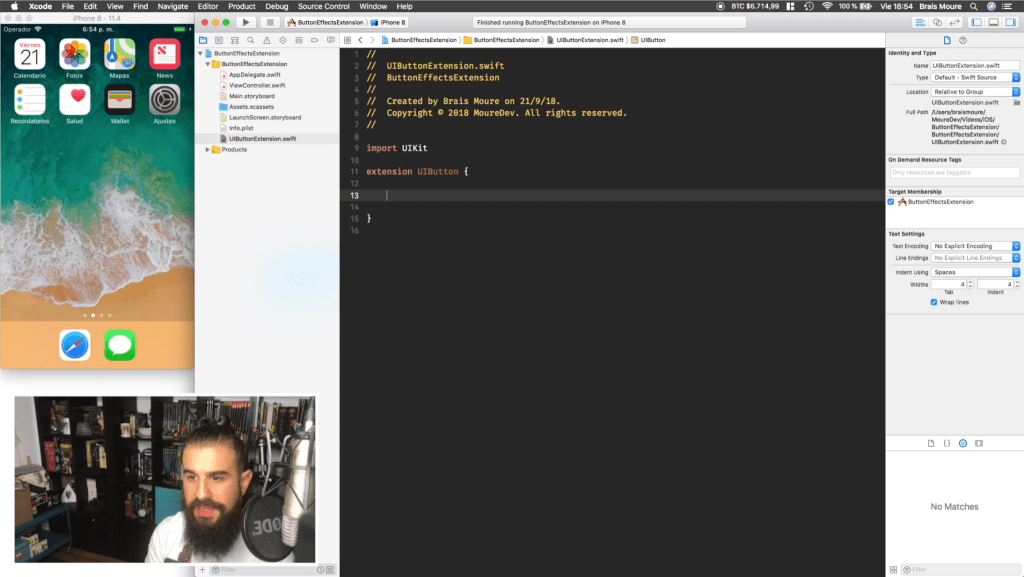This screenshot has height=577, width=1024.
Task: Toggle ButtonEffectsExtension target membership checkbox
Action: coord(891,202)
